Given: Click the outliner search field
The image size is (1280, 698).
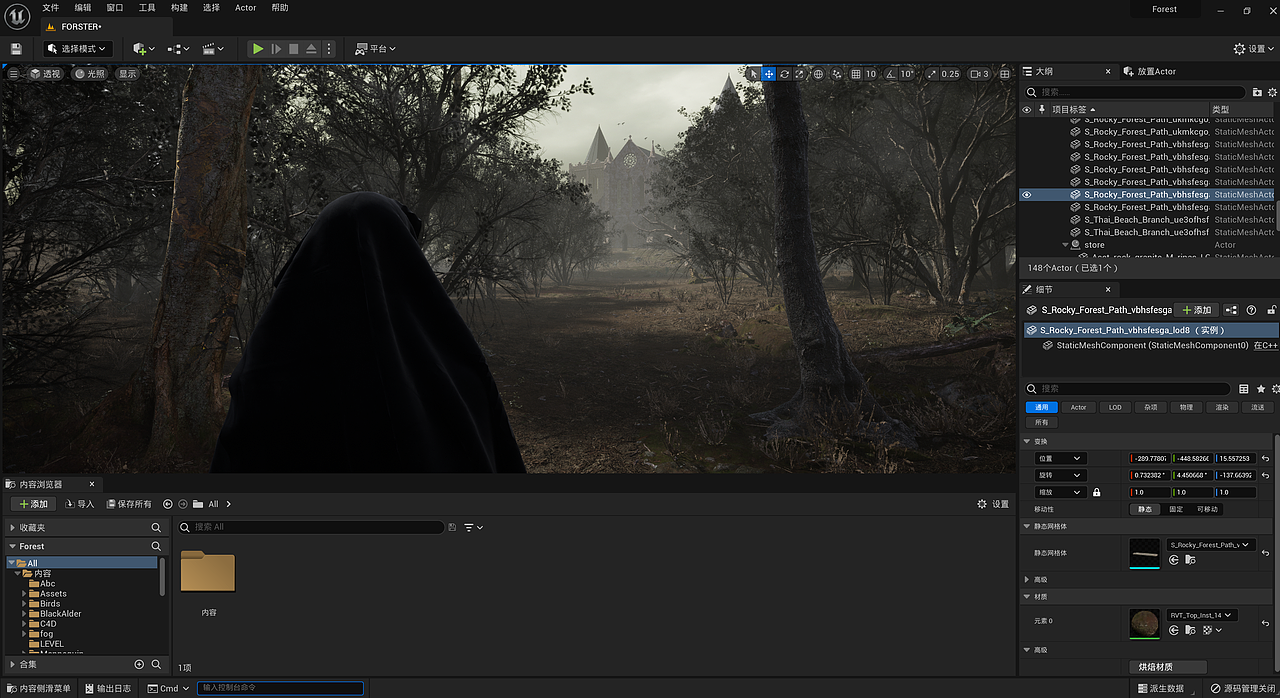Looking at the screenshot, I should pyautogui.click(x=1134, y=92).
